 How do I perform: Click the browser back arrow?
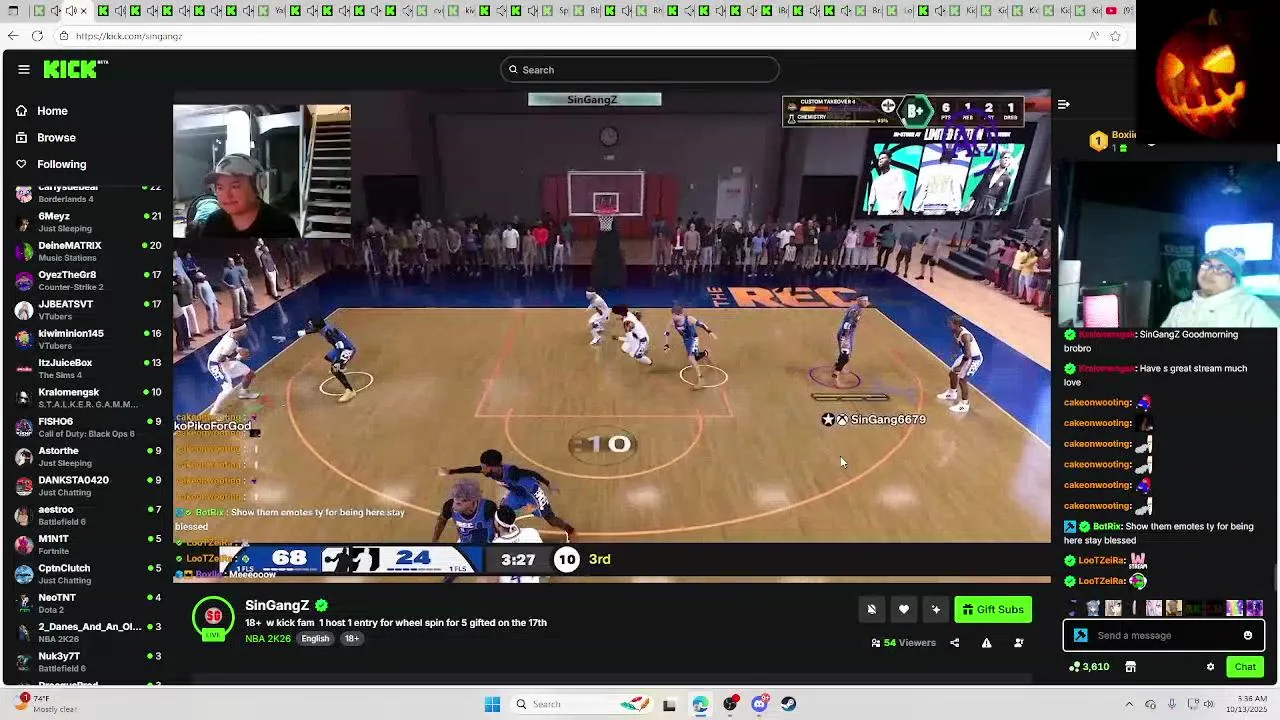pos(12,36)
